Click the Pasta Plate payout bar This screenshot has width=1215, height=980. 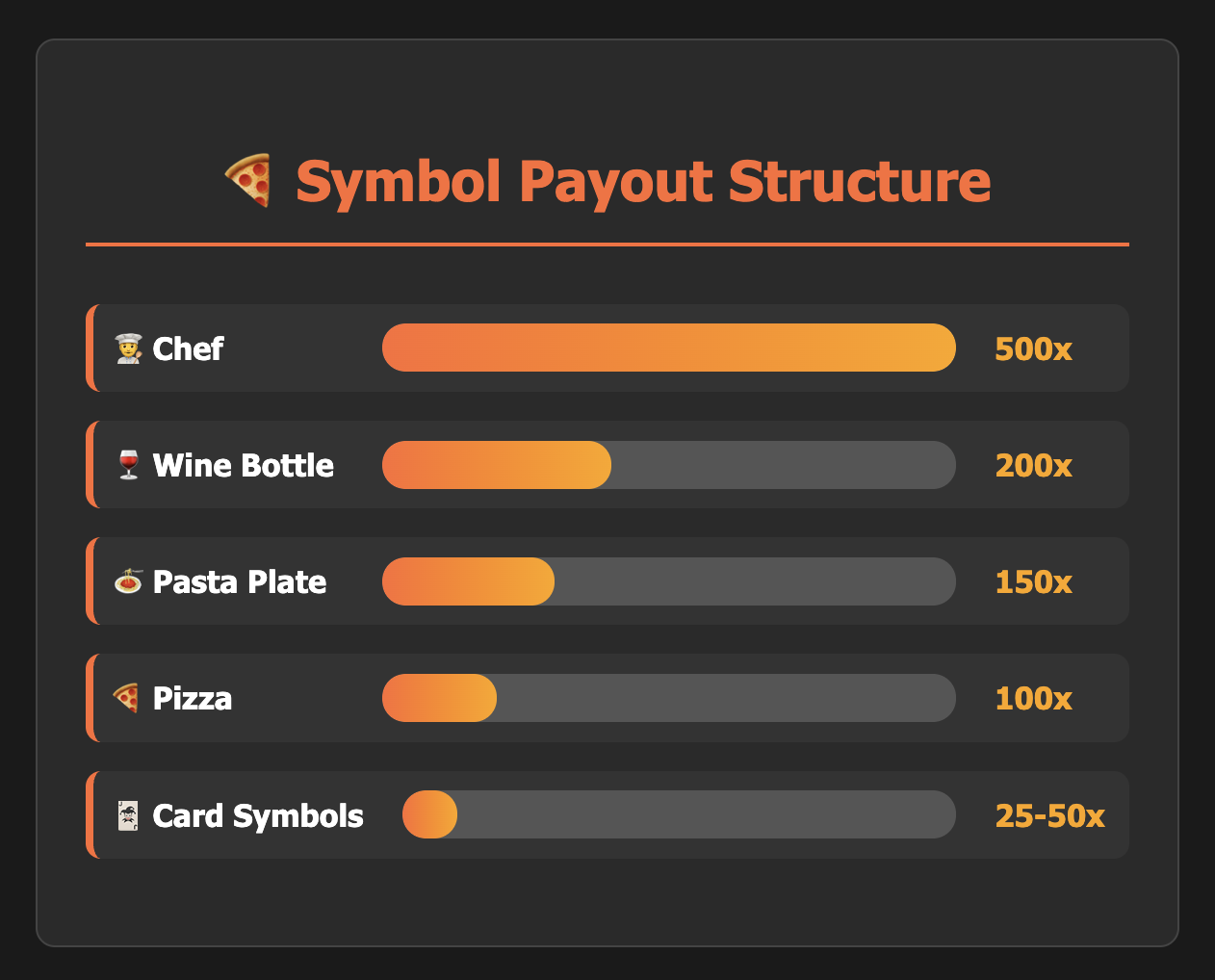pos(668,582)
